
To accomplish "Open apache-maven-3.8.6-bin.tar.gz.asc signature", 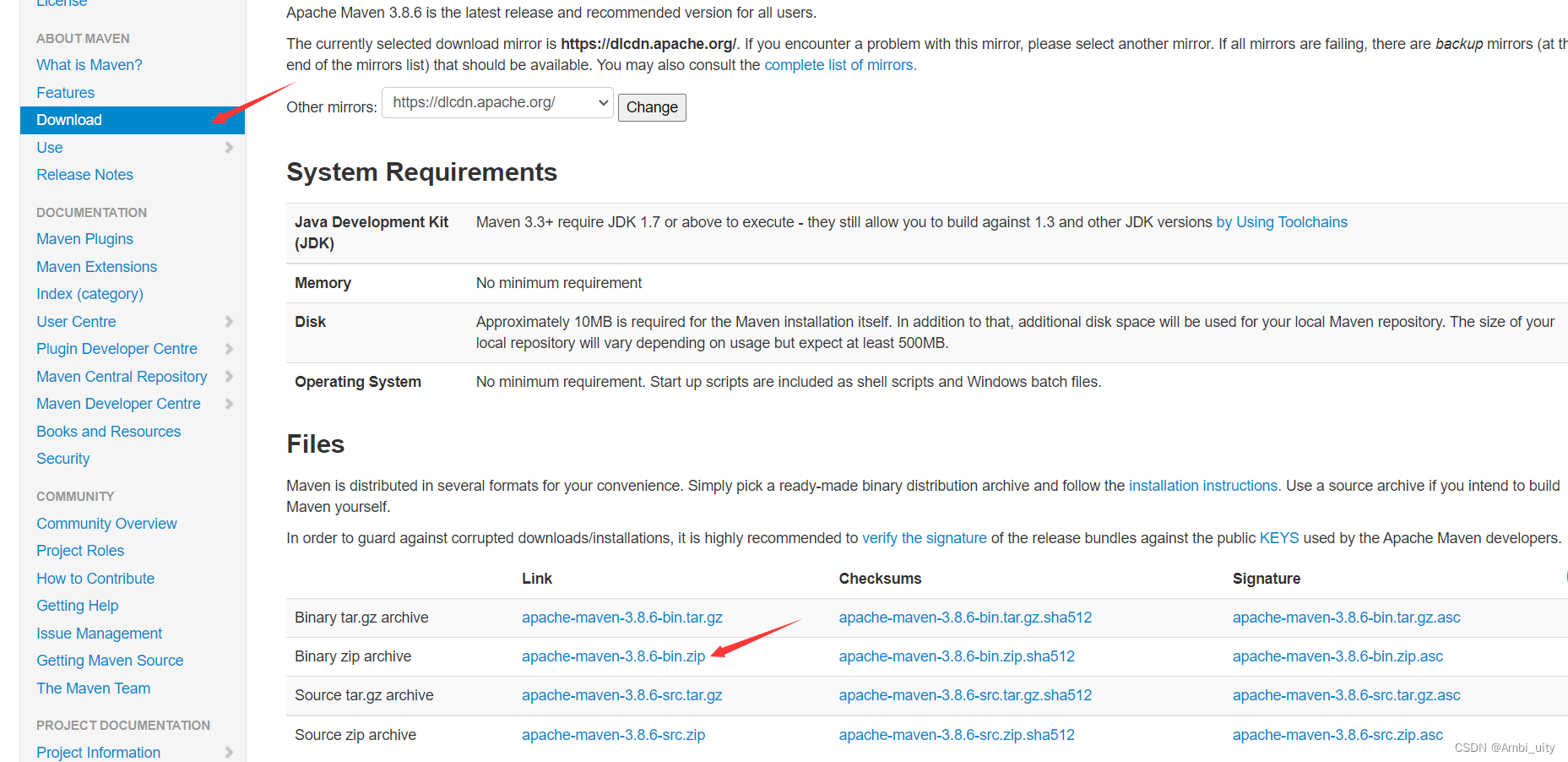I will (1347, 618).
